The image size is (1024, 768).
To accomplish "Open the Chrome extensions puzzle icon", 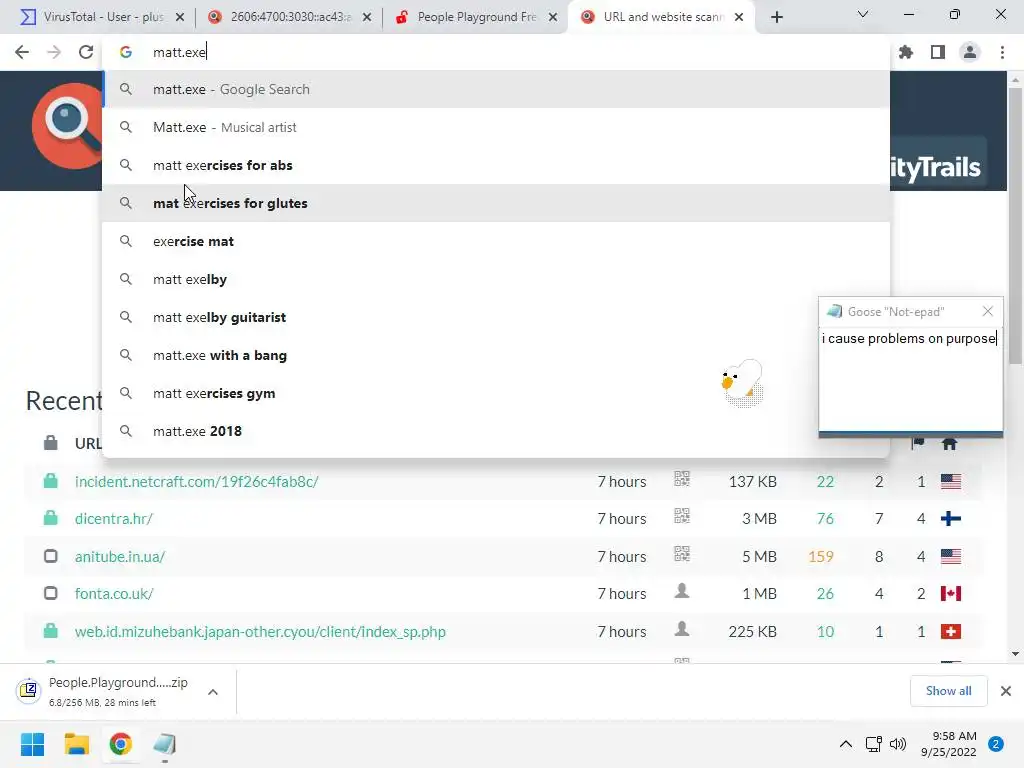I will pos(906,52).
